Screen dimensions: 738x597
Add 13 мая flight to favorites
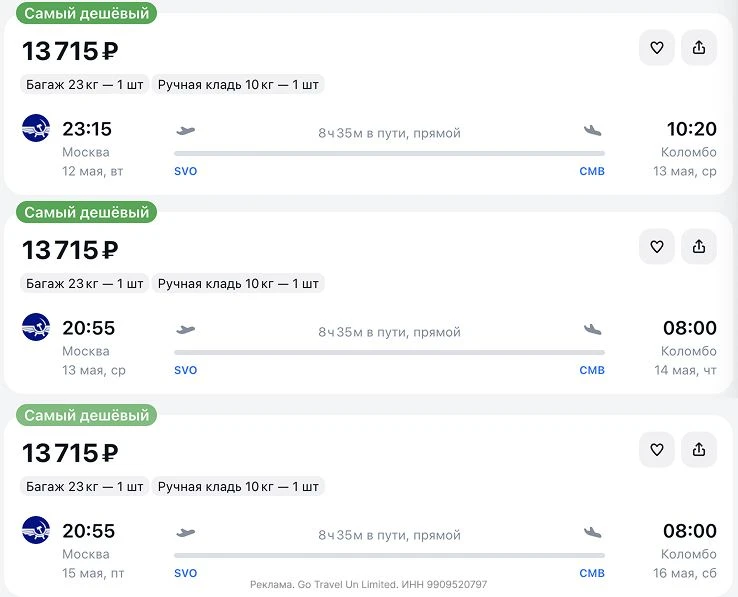click(657, 247)
